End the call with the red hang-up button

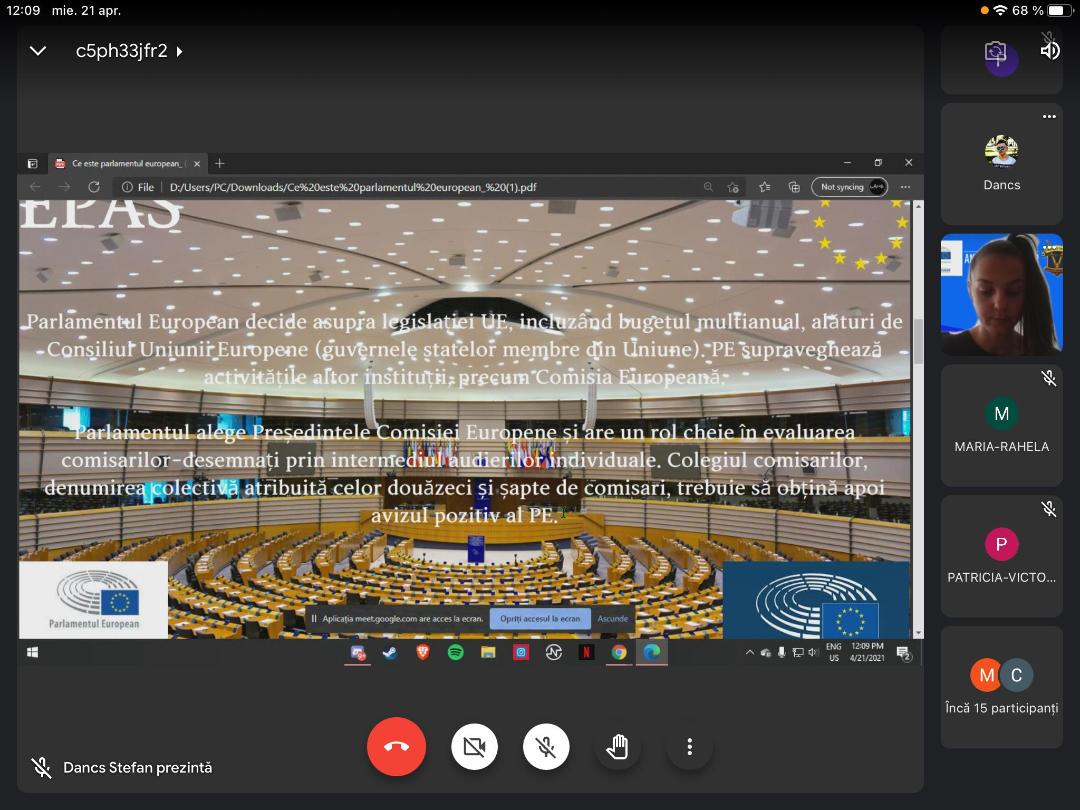coord(396,746)
